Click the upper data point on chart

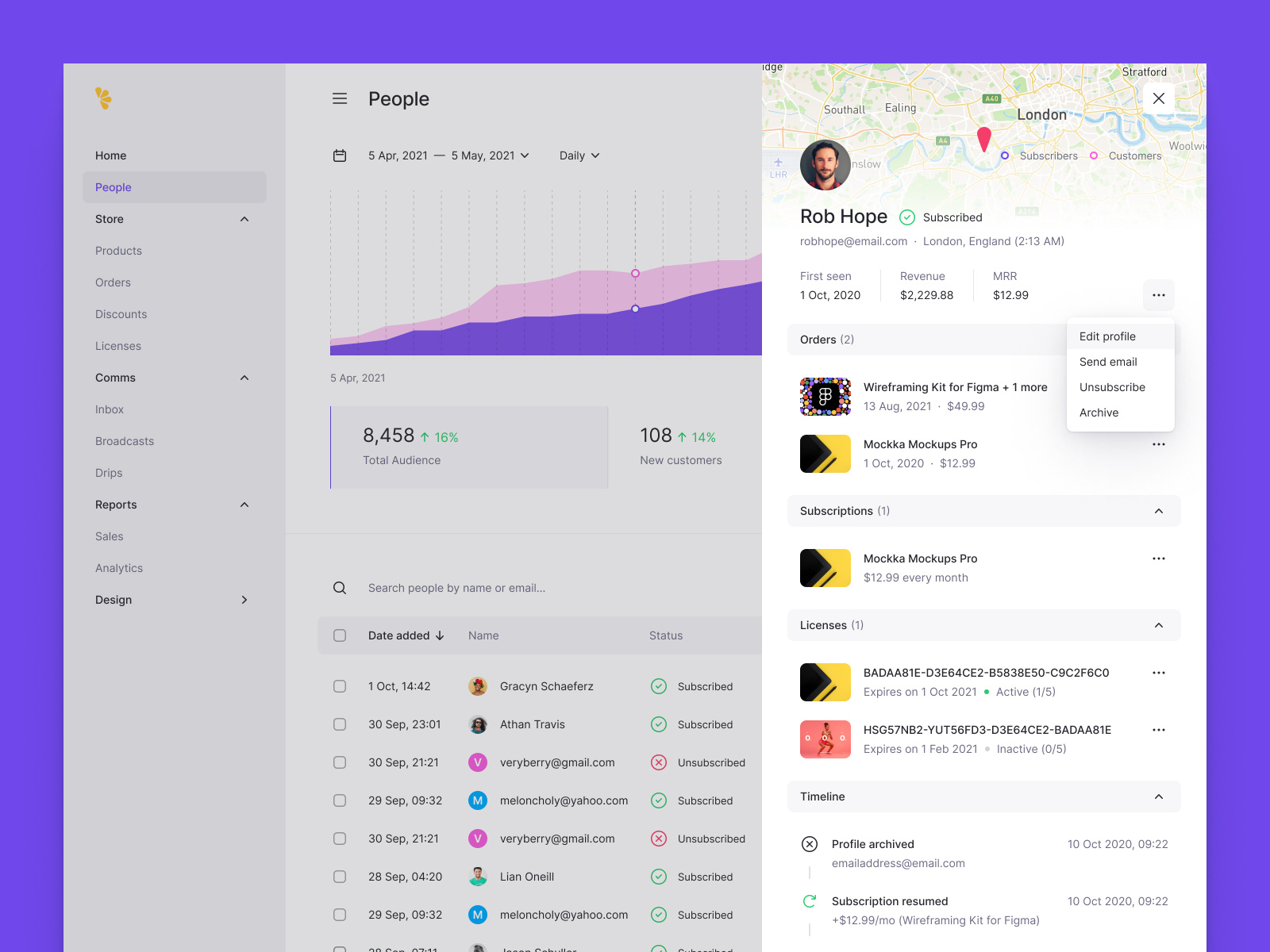[x=635, y=273]
